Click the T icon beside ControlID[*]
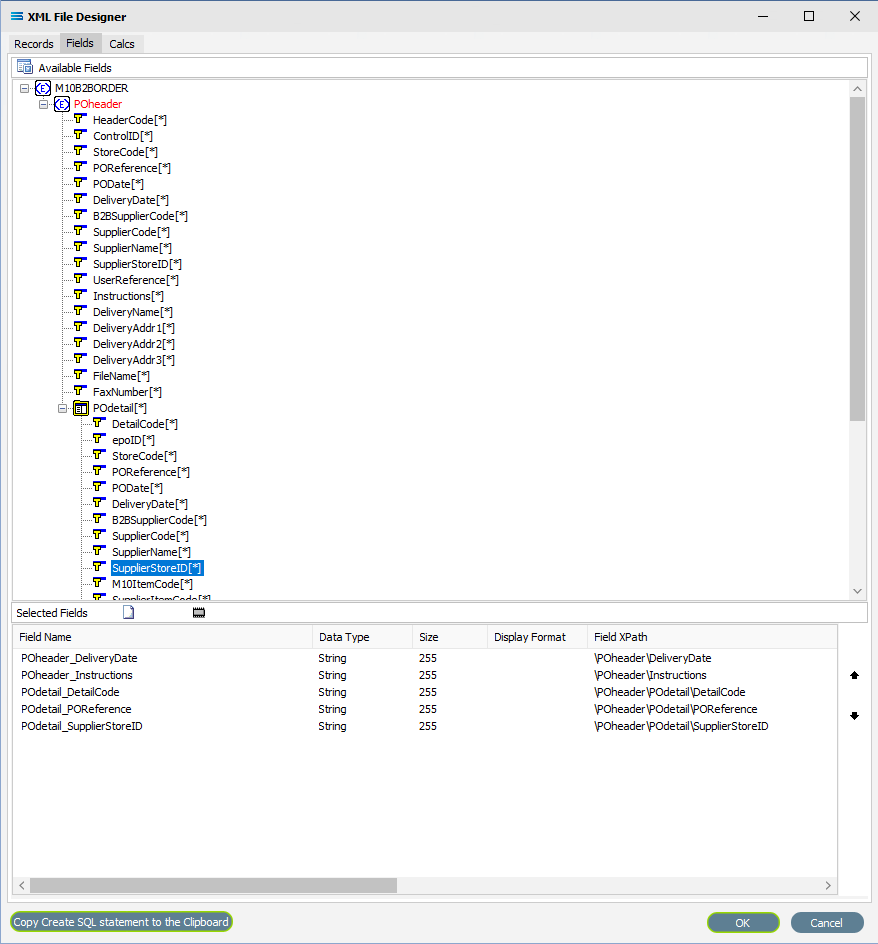This screenshot has width=878, height=944. point(79,135)
